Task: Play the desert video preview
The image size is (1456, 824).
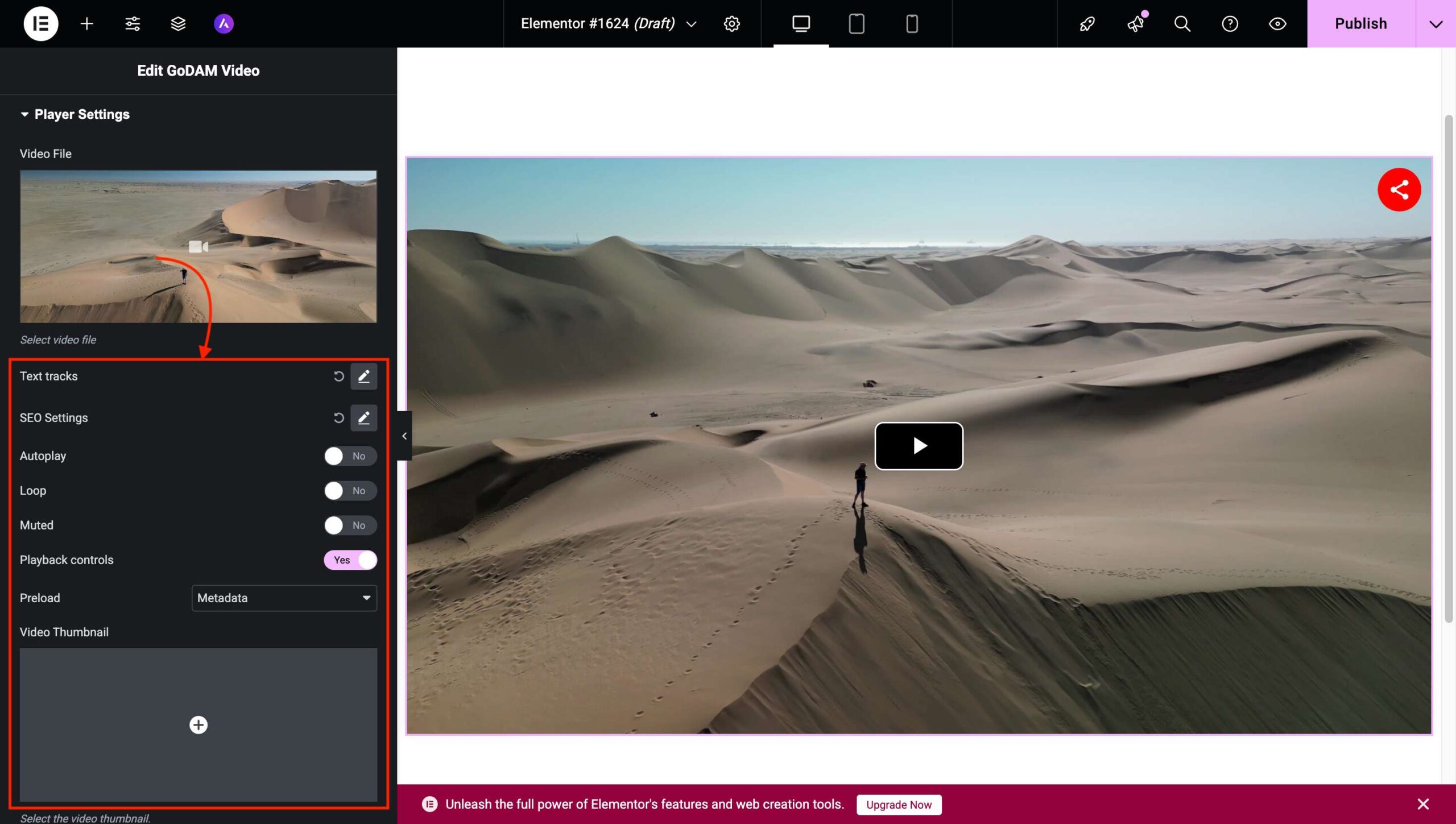Action: click(x=919, y=446)
